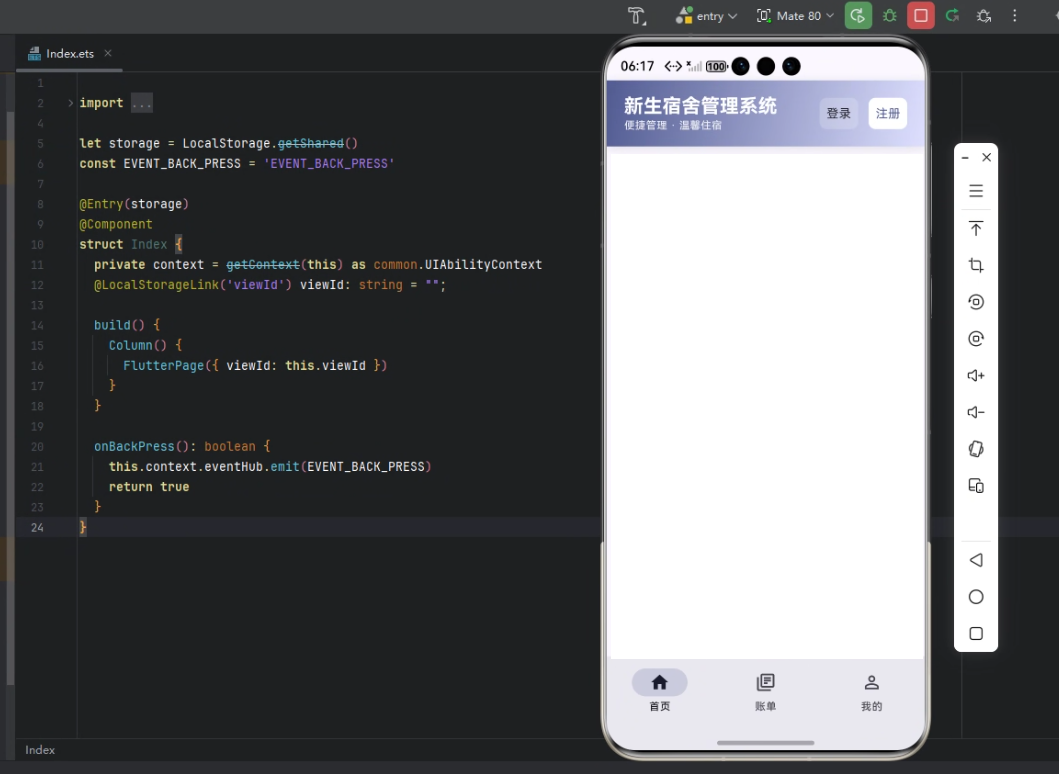
Task: Click emulator Home circle button
Action: click(976, 597)
